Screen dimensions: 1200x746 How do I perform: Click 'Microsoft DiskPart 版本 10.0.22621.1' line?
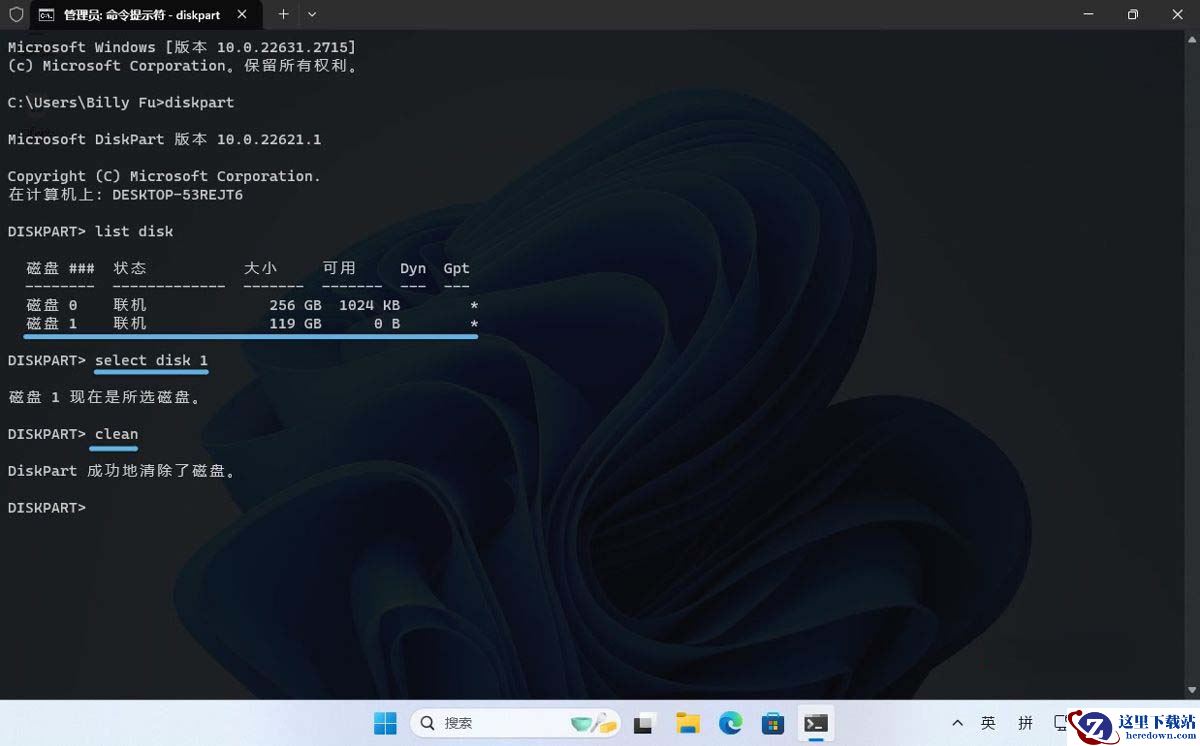click(165, 139)
